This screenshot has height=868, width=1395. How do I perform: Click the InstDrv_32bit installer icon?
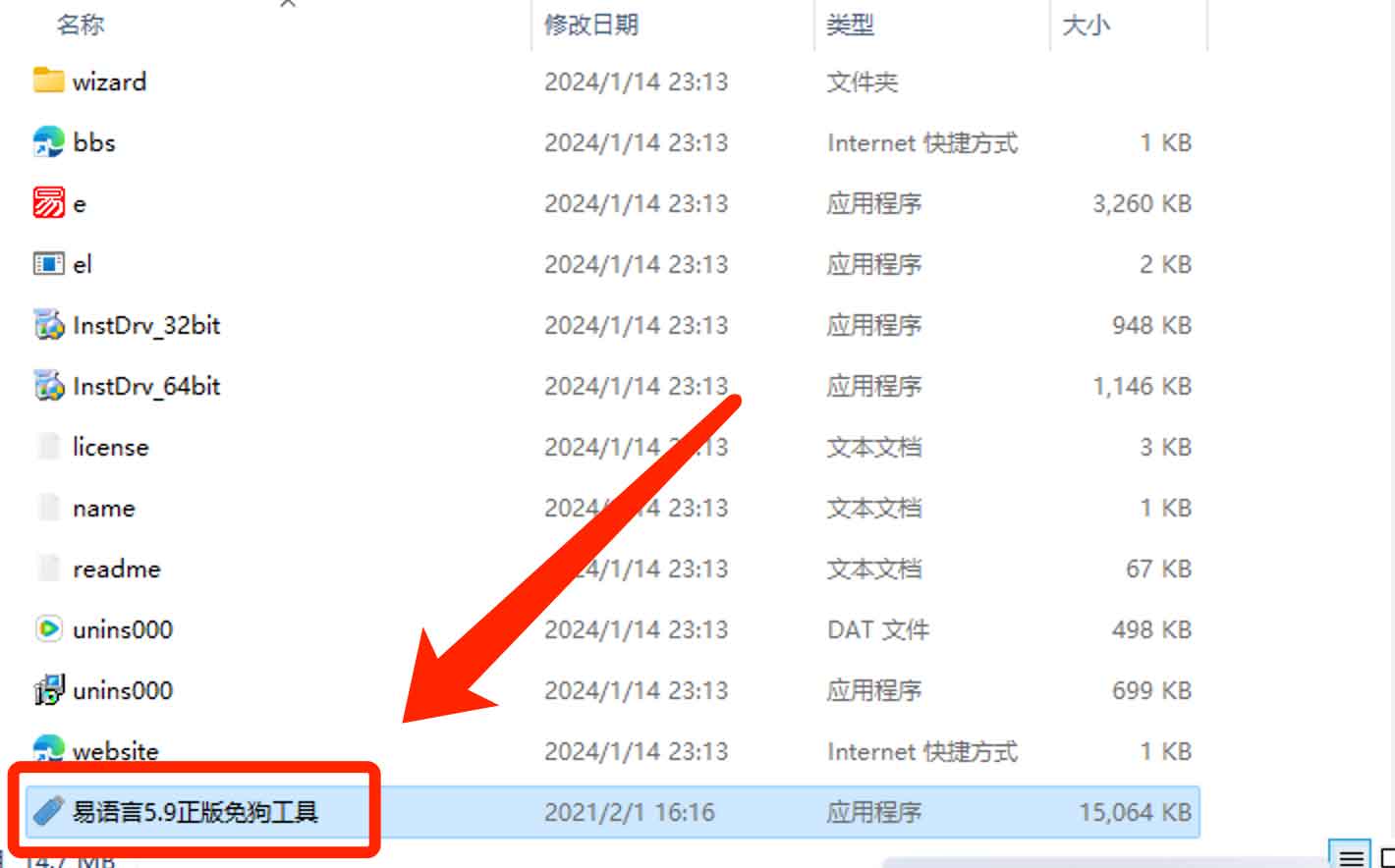click(48, 324)
